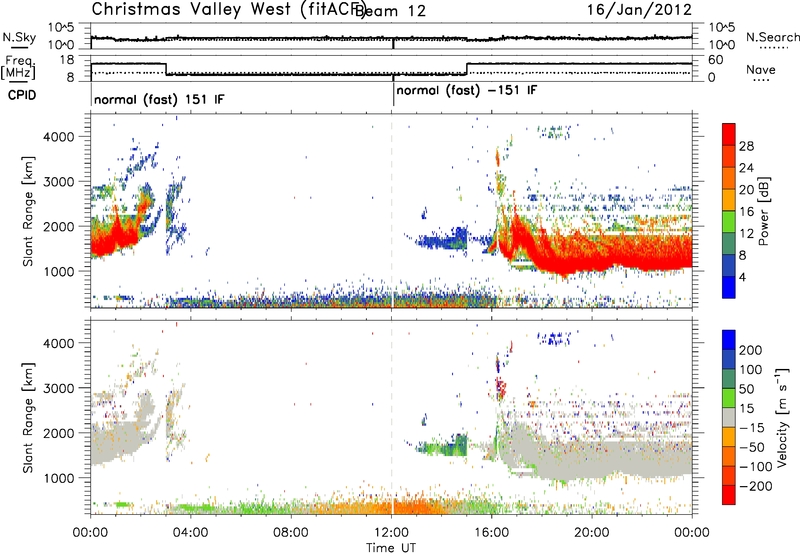Click the '-50' value on the velocity colorbar

[752, 447]
